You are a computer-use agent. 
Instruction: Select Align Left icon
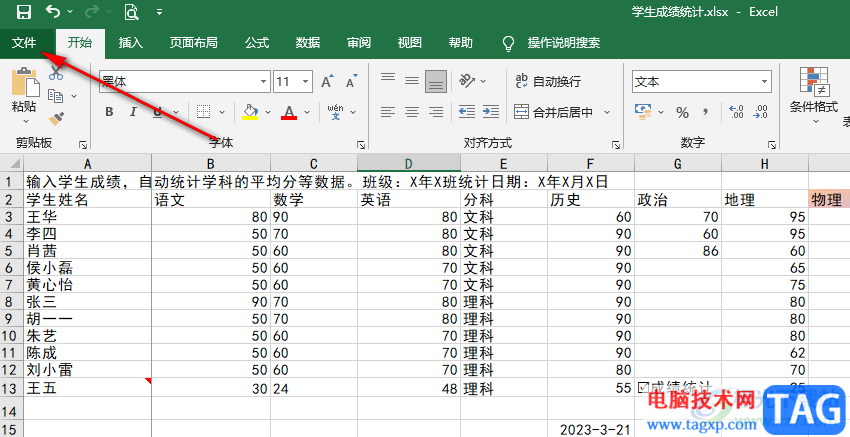388,112
